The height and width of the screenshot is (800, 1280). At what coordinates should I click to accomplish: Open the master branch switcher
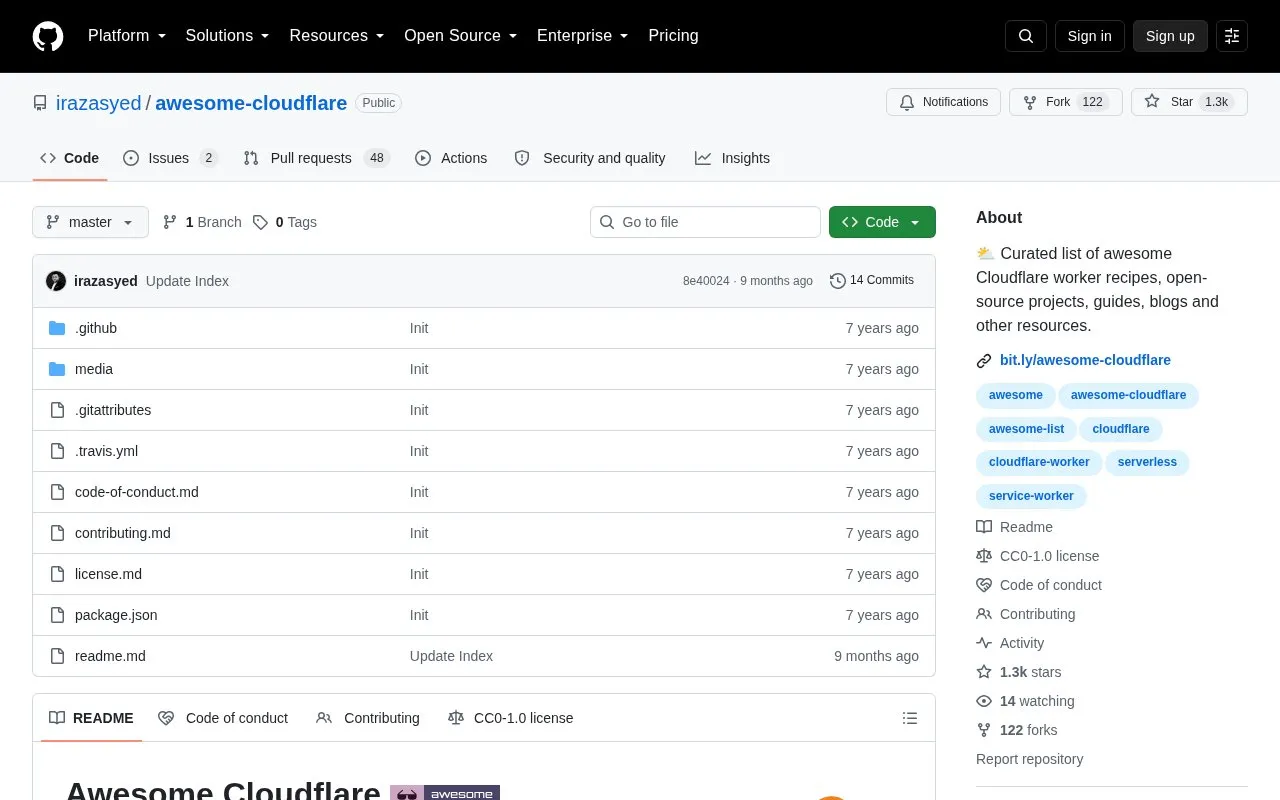90,222
